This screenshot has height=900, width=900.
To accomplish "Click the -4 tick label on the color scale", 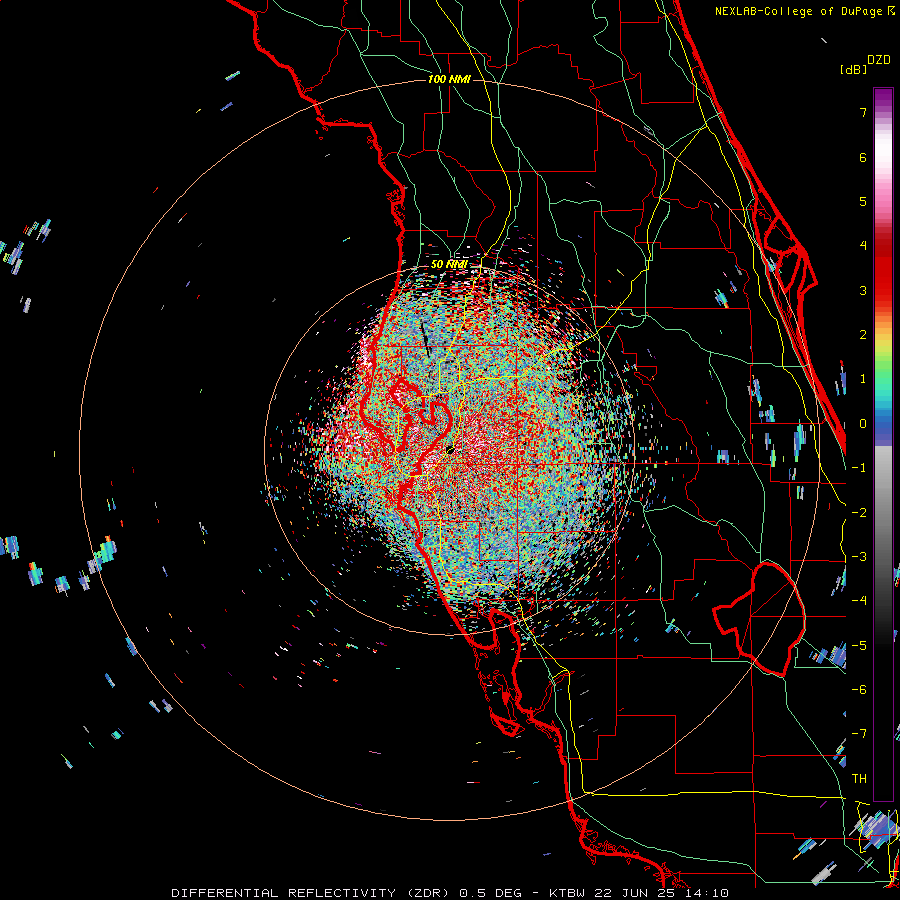I will pos(859,601).
